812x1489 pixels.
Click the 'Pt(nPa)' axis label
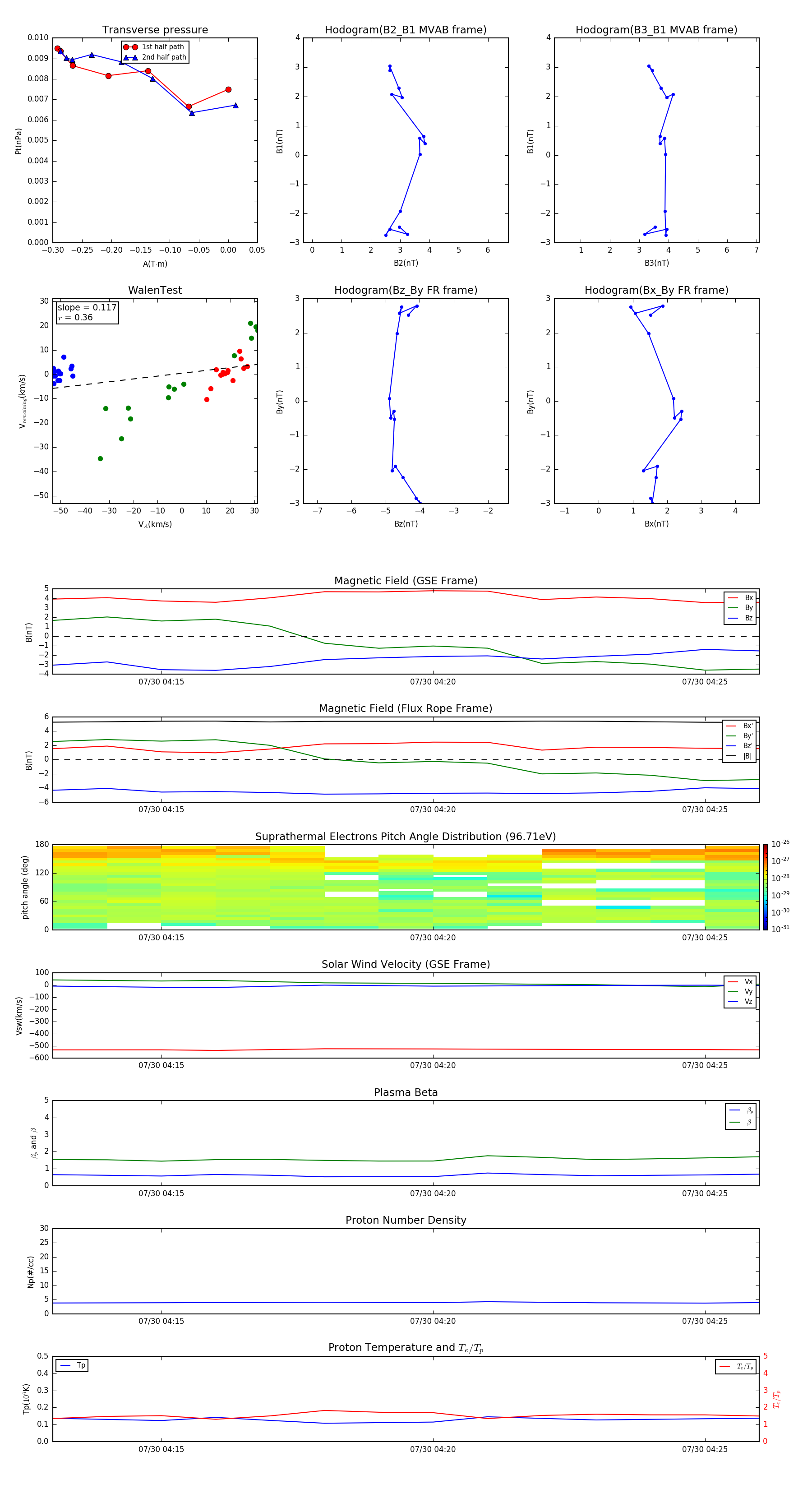coord(18,141)
